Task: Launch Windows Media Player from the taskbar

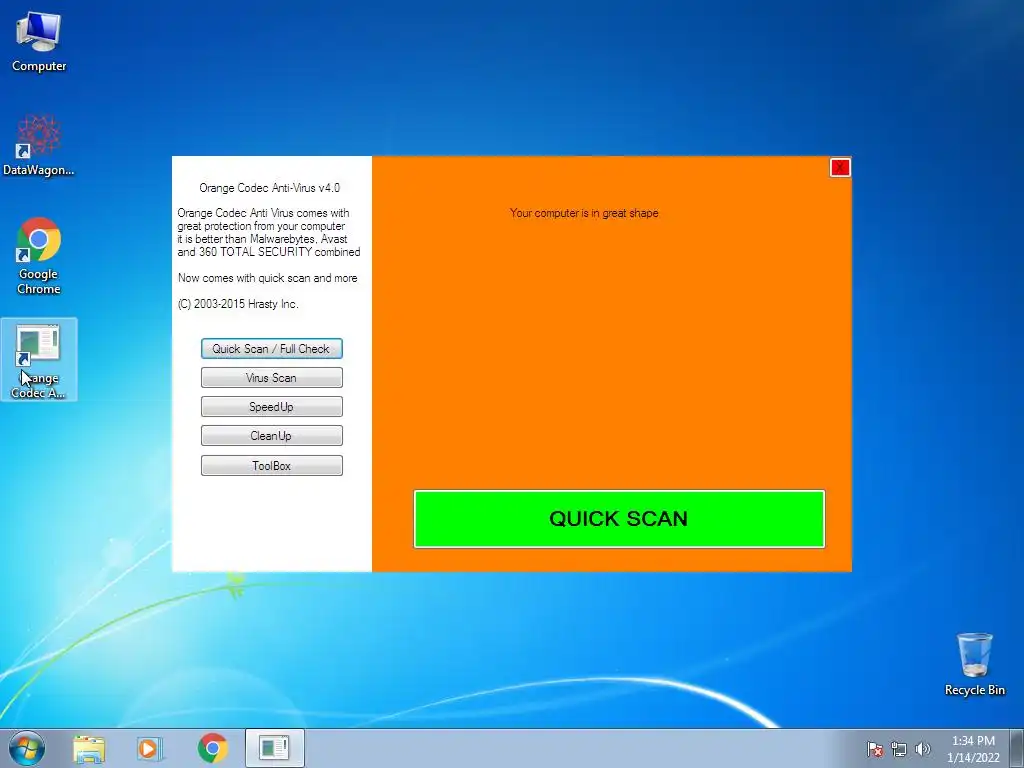Action: 150,748
